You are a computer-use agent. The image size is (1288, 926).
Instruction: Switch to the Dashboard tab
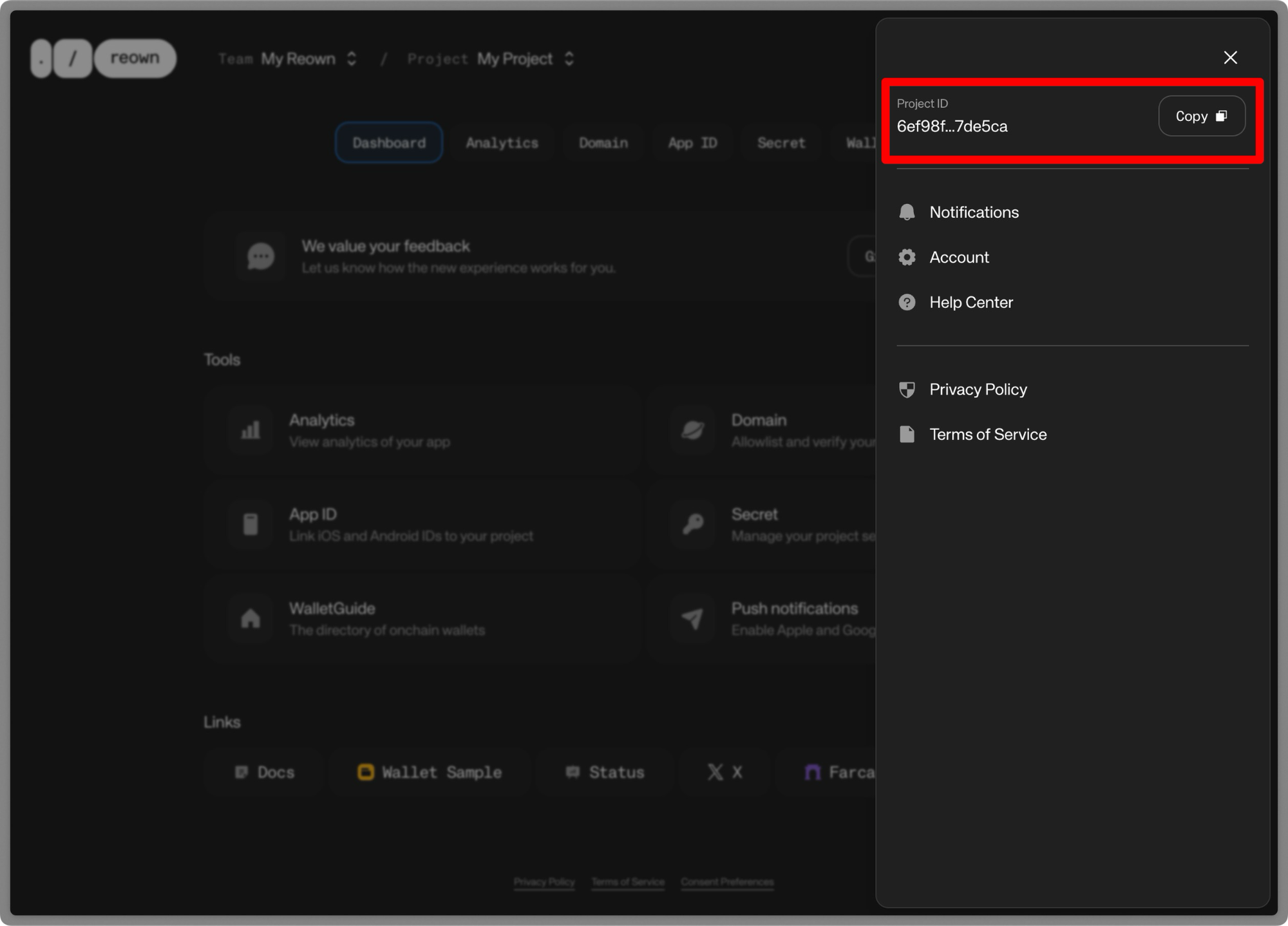(389, 142)
